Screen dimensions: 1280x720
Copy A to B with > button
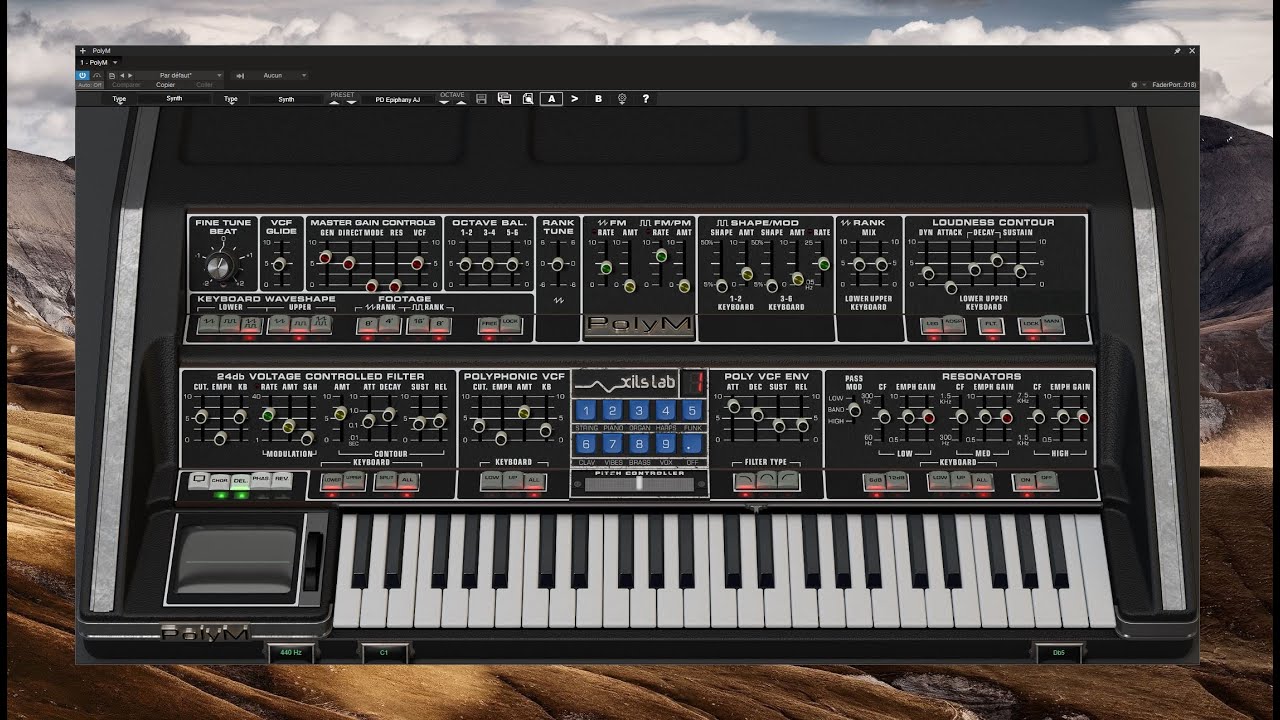click(574, 99)
